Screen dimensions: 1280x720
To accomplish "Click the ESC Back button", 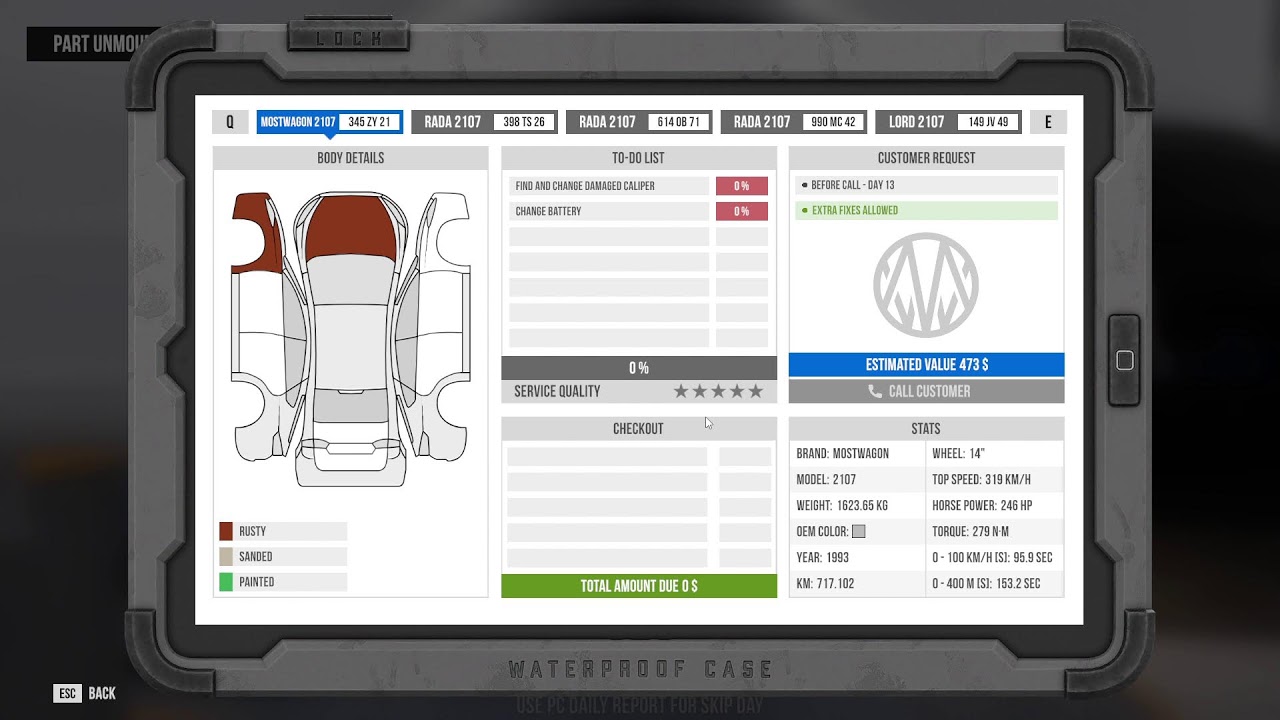I will coord(85,693).
